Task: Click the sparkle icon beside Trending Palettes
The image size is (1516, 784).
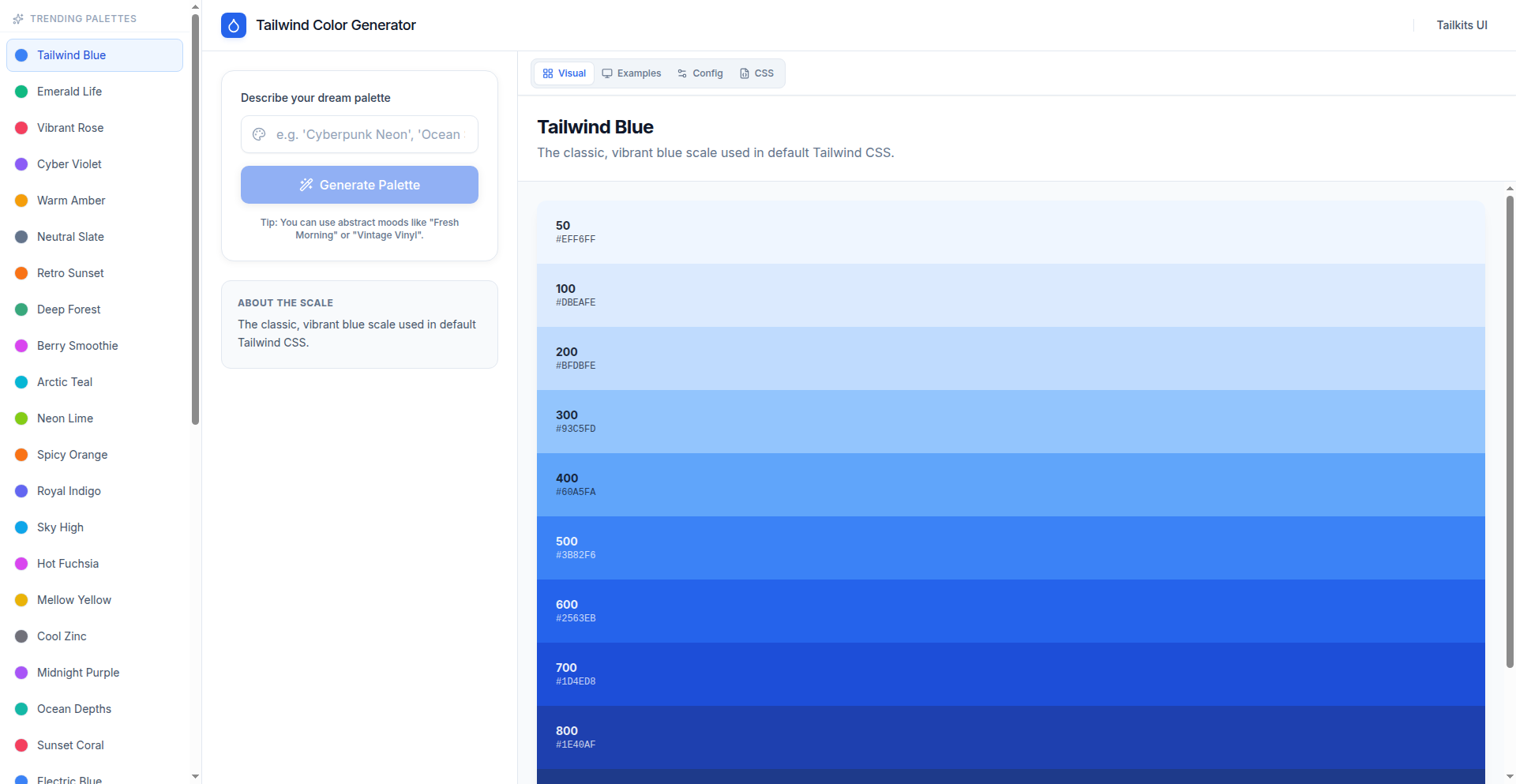Action: click(x=18, y=18)
